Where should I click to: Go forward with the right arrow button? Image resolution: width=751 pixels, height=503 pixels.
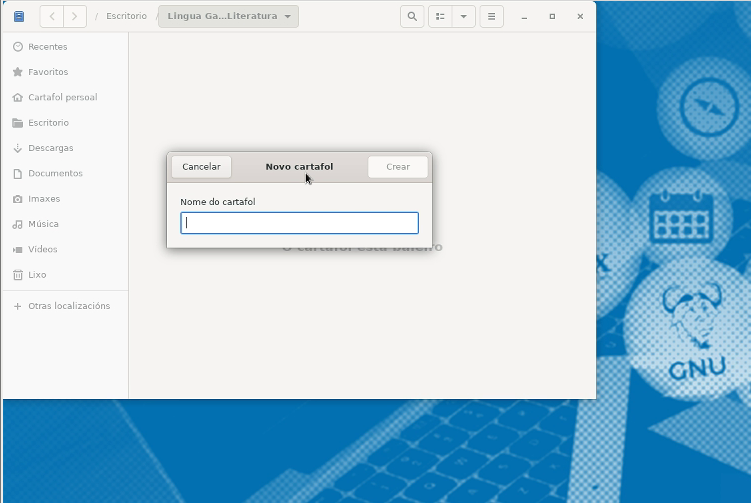point(75,17)
